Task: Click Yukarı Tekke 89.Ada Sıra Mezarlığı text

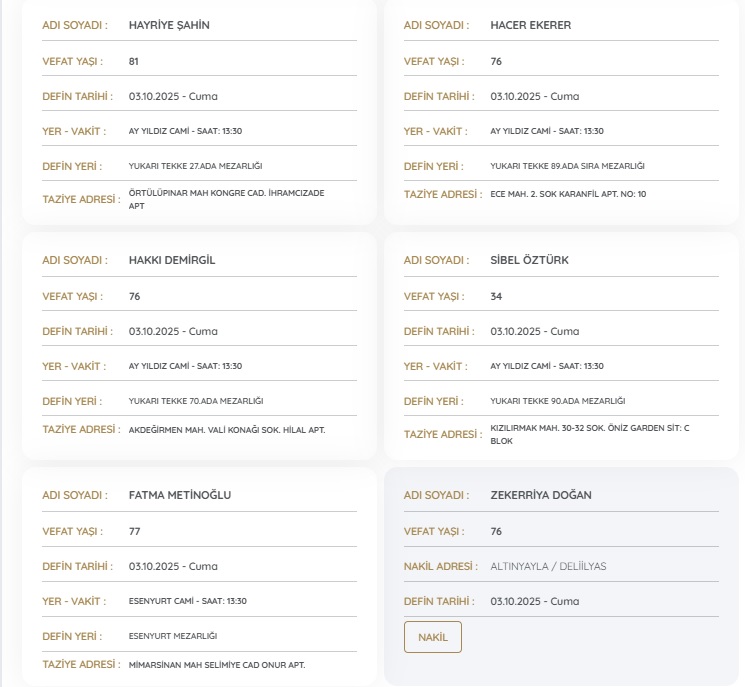Action: [567, 166]
